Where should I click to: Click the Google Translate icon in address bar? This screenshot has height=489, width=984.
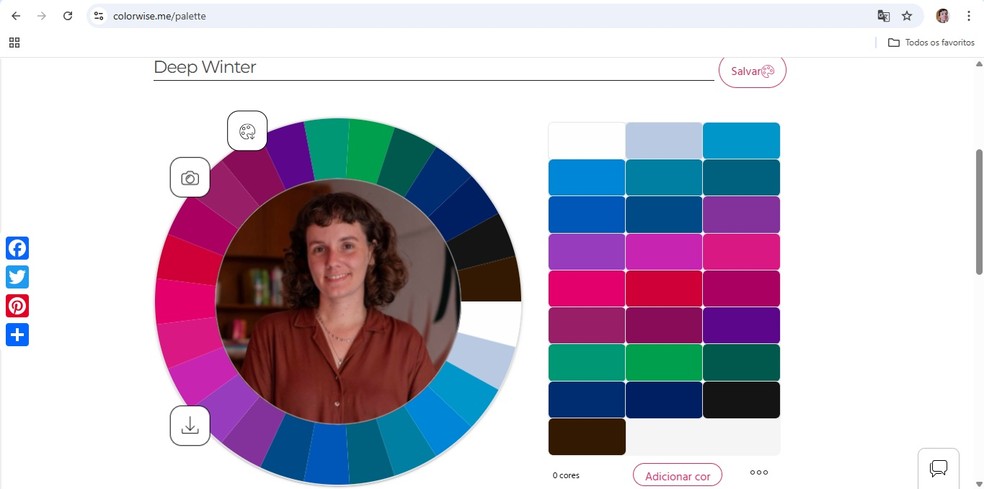click(883, 16)
